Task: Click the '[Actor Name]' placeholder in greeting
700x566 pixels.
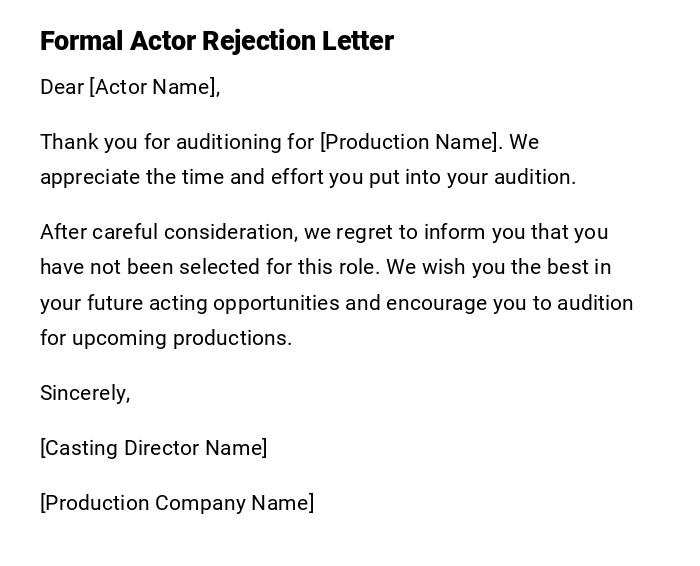Action: click(x=153, y=87)
